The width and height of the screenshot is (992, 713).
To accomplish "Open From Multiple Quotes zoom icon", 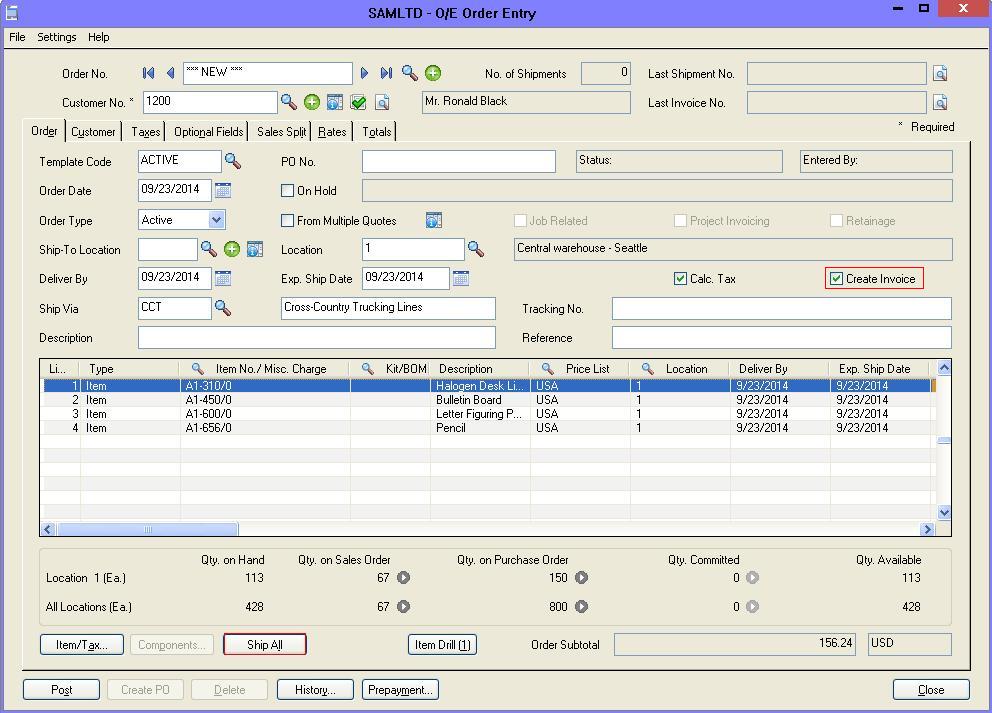I will (x=434, y=220).
